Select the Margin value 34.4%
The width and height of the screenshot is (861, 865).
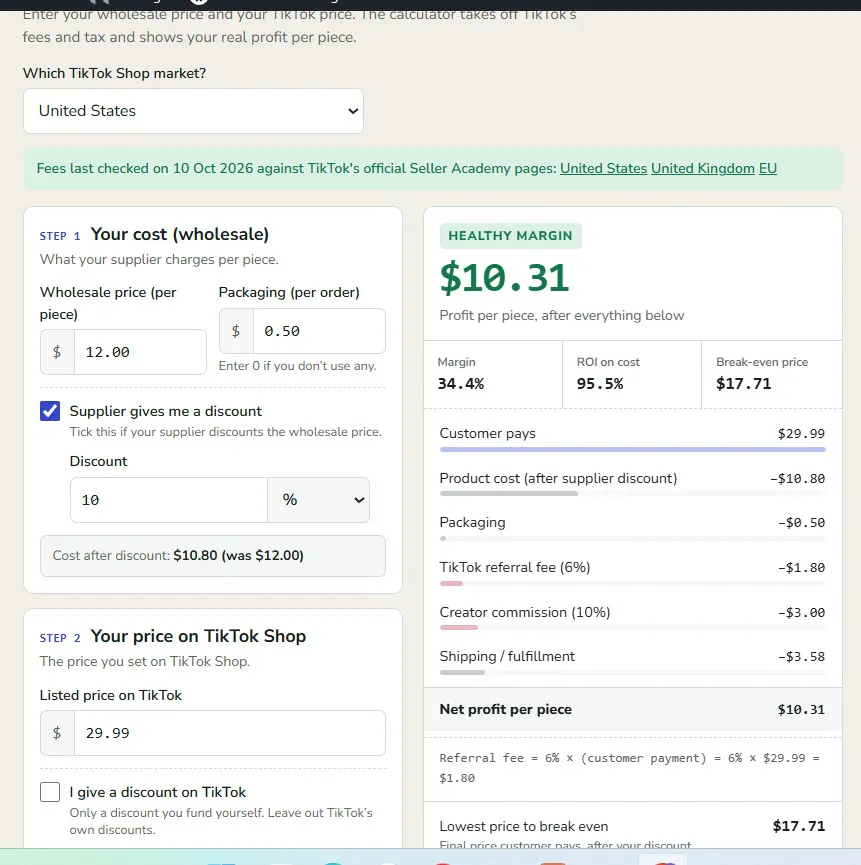(461, 384)
